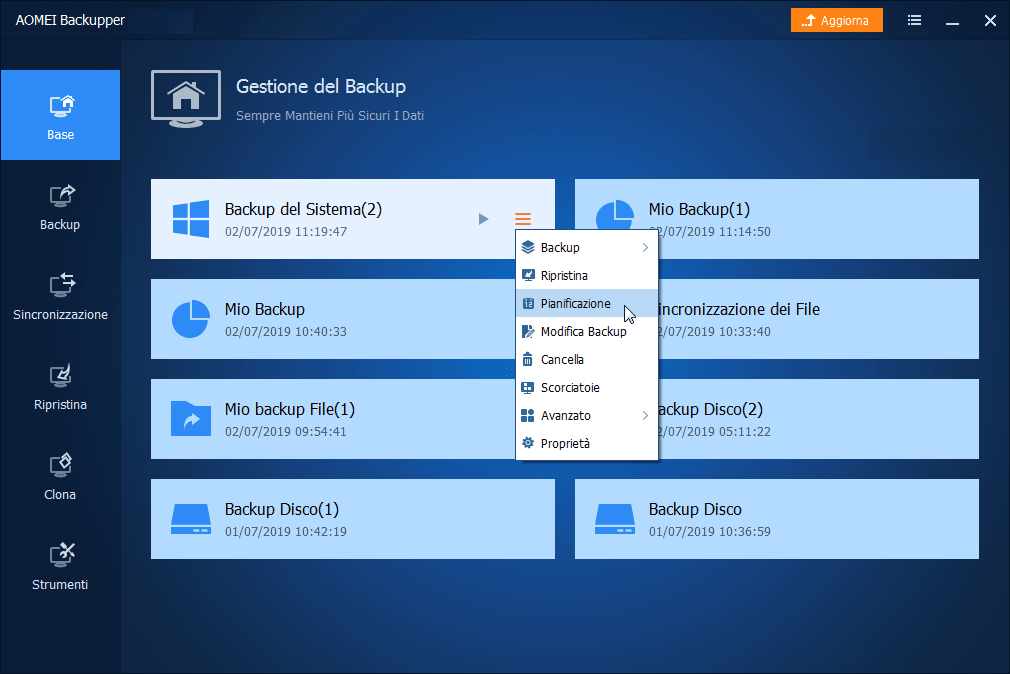Choose Pianificazione from the context menu
Image resolution: width=1010 pixels, height=674 pixels.
pos(575,303)
